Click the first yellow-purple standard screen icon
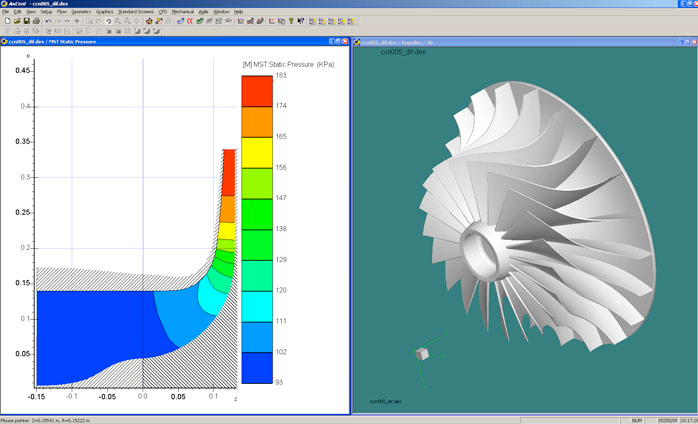Screen dimensions: 698x424 tap(312, 21)
